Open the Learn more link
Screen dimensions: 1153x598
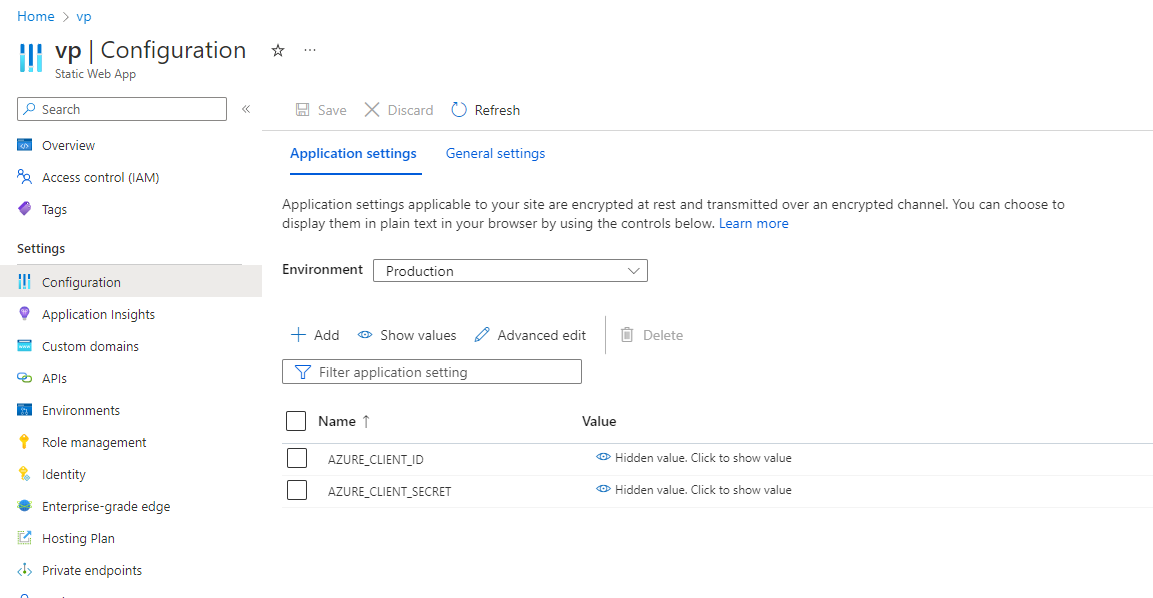pyautogui.click(x=754, y=224)
